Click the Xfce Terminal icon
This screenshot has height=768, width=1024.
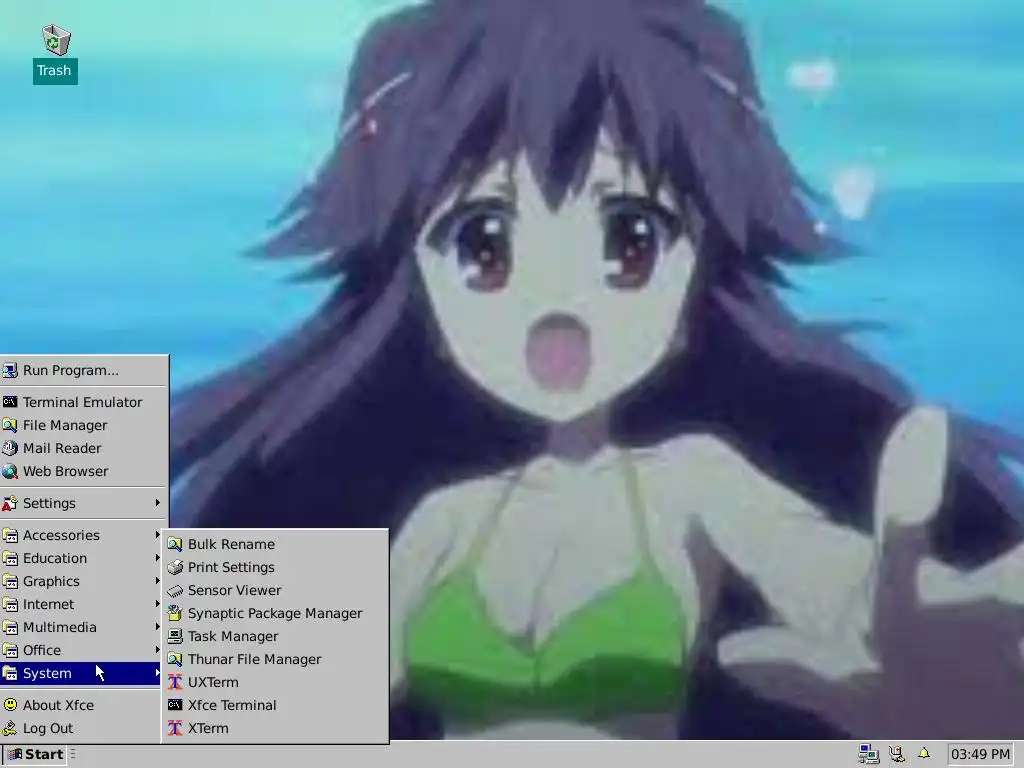point(174,705)
